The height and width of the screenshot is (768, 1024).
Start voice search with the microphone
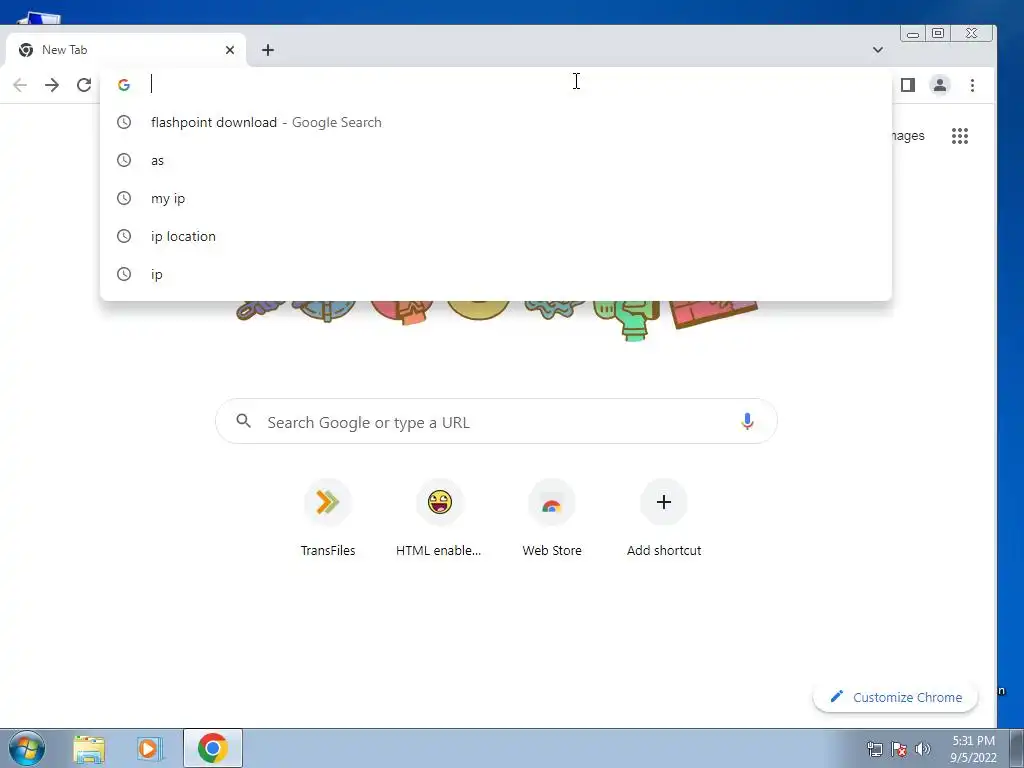tap(747, 421)
